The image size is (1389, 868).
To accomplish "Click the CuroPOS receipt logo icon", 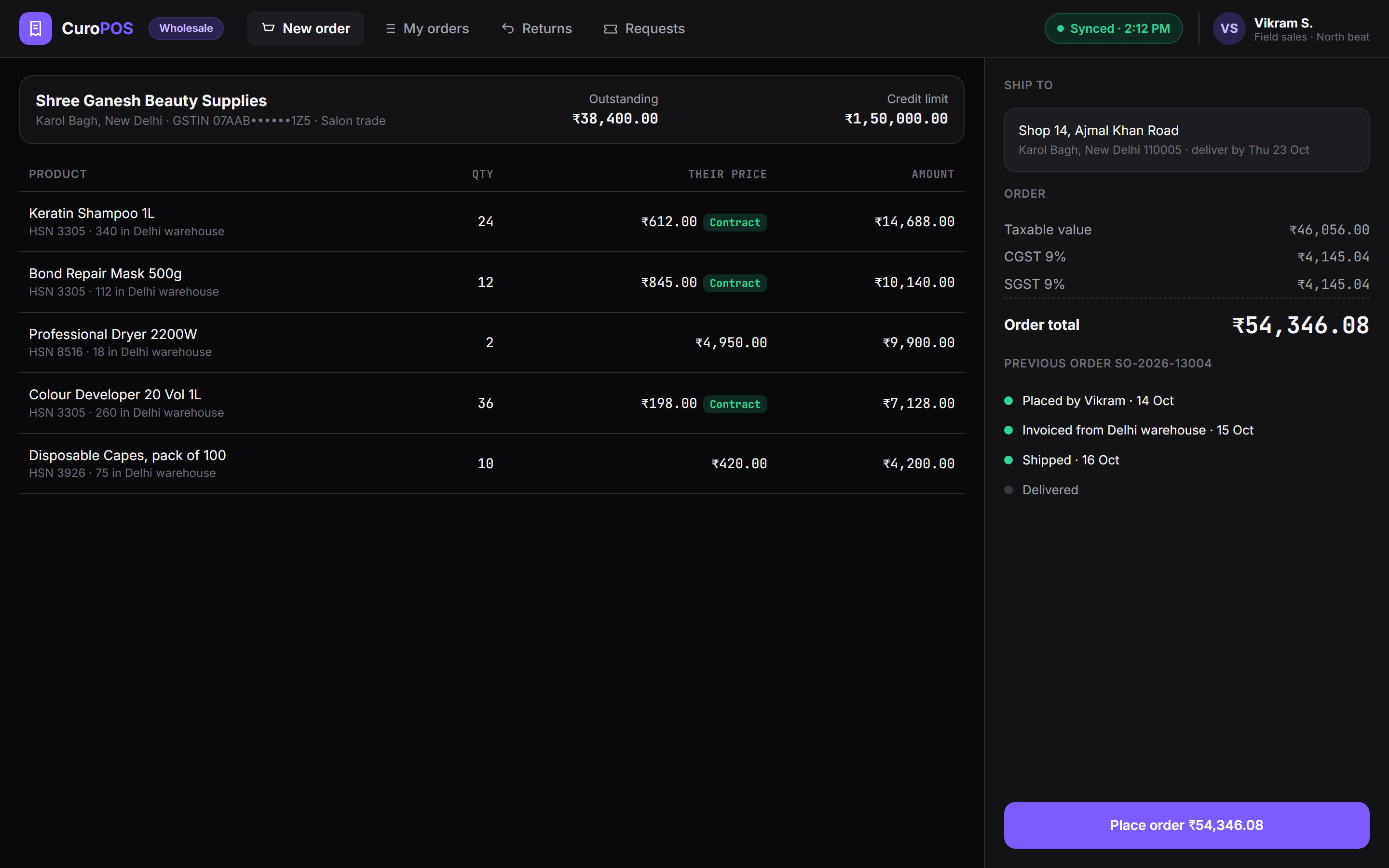I will click(36, 28).
